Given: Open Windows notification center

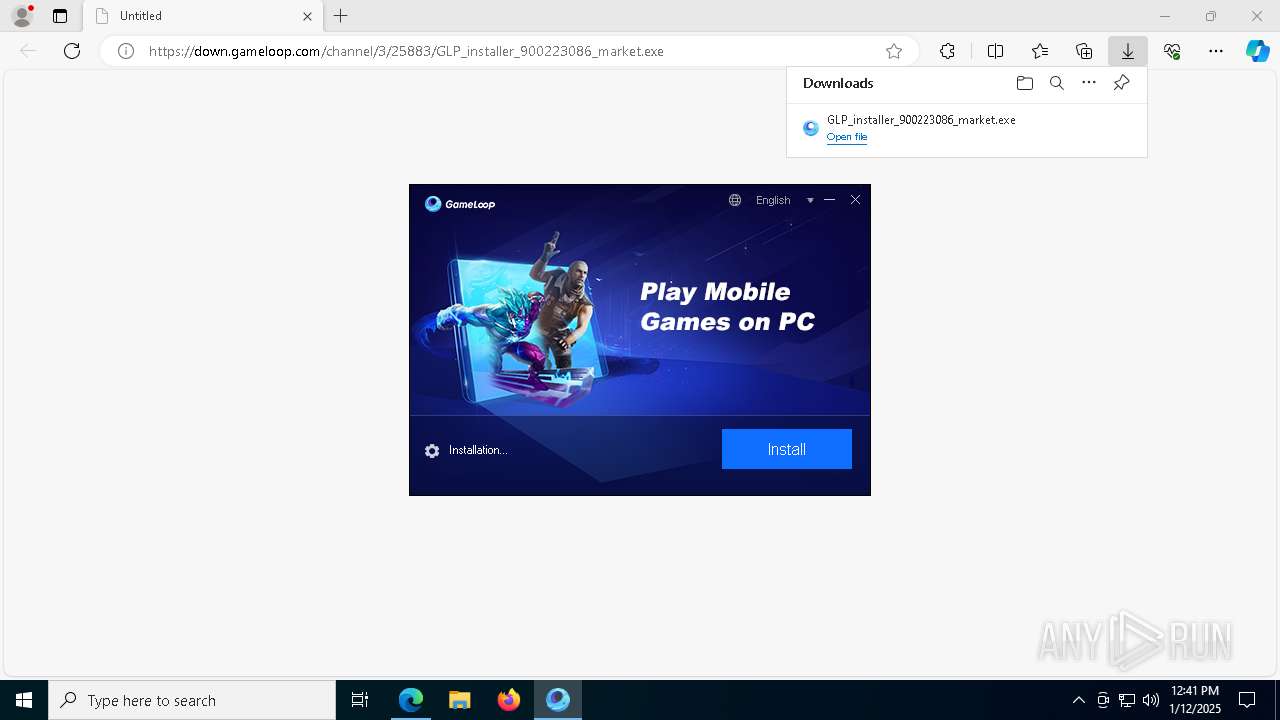Looking at the screenshot, I should click(1247, 700).
